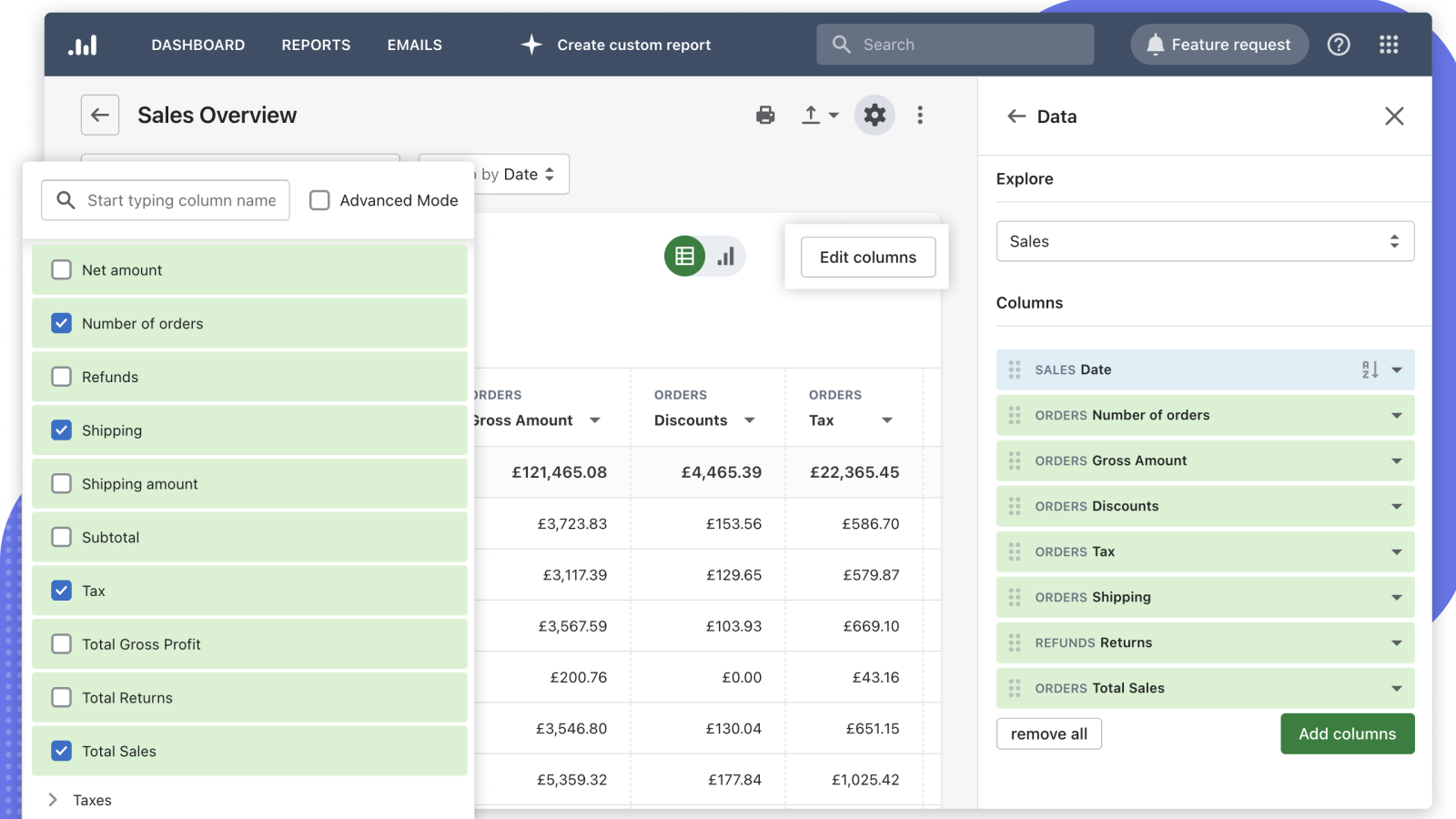Open the ORDERS Discounts column dropdown

tap(1397, 506)
